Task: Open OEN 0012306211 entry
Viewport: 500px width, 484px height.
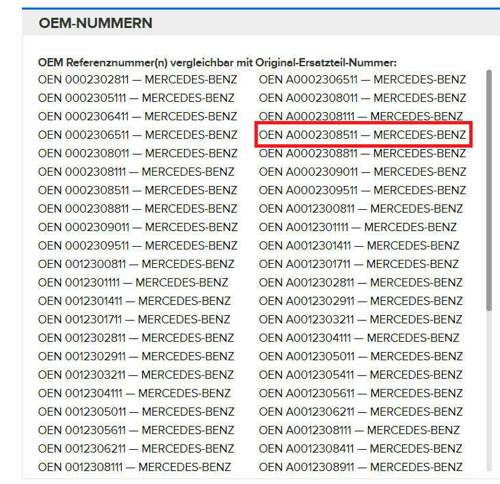Action: pos(136,449)
